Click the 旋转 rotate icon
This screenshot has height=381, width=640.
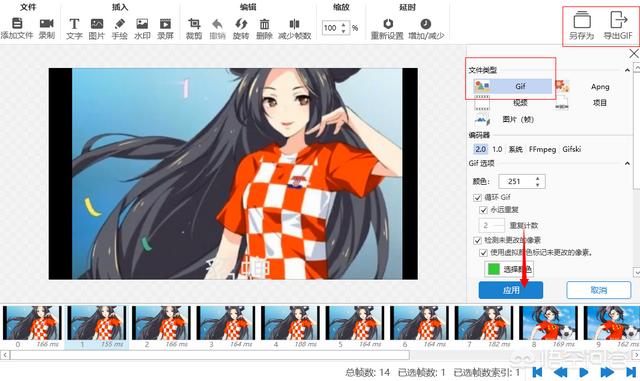pyautogui.click(x=241, y=24)
